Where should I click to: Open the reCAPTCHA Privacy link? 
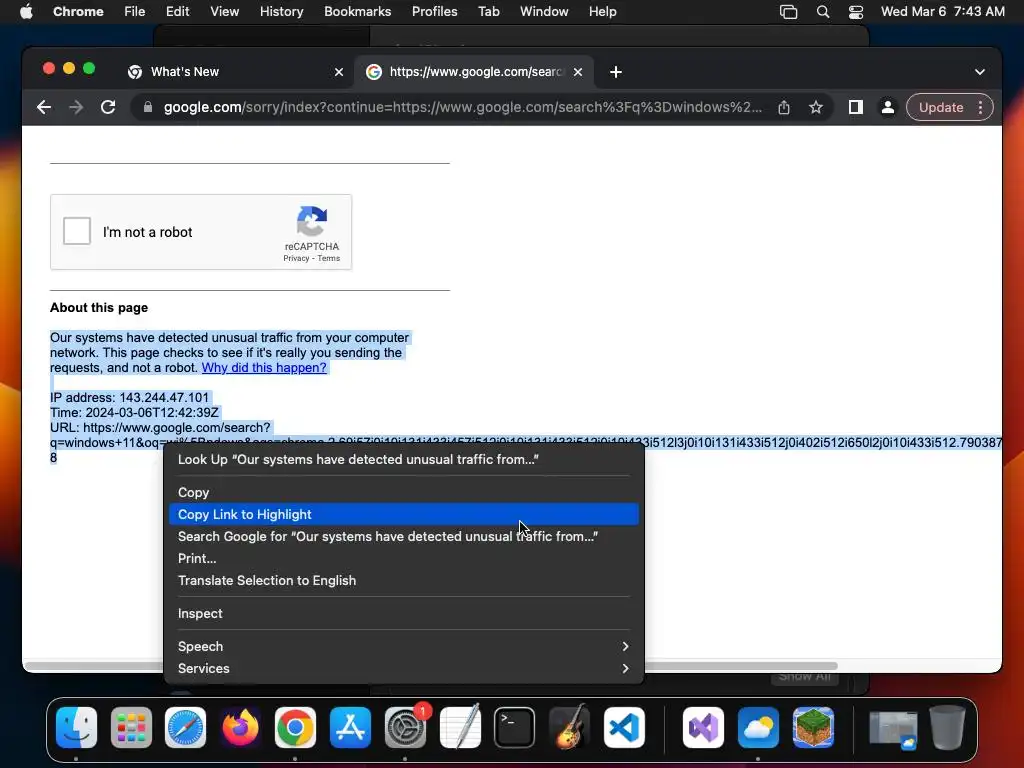tap(296, 258)
